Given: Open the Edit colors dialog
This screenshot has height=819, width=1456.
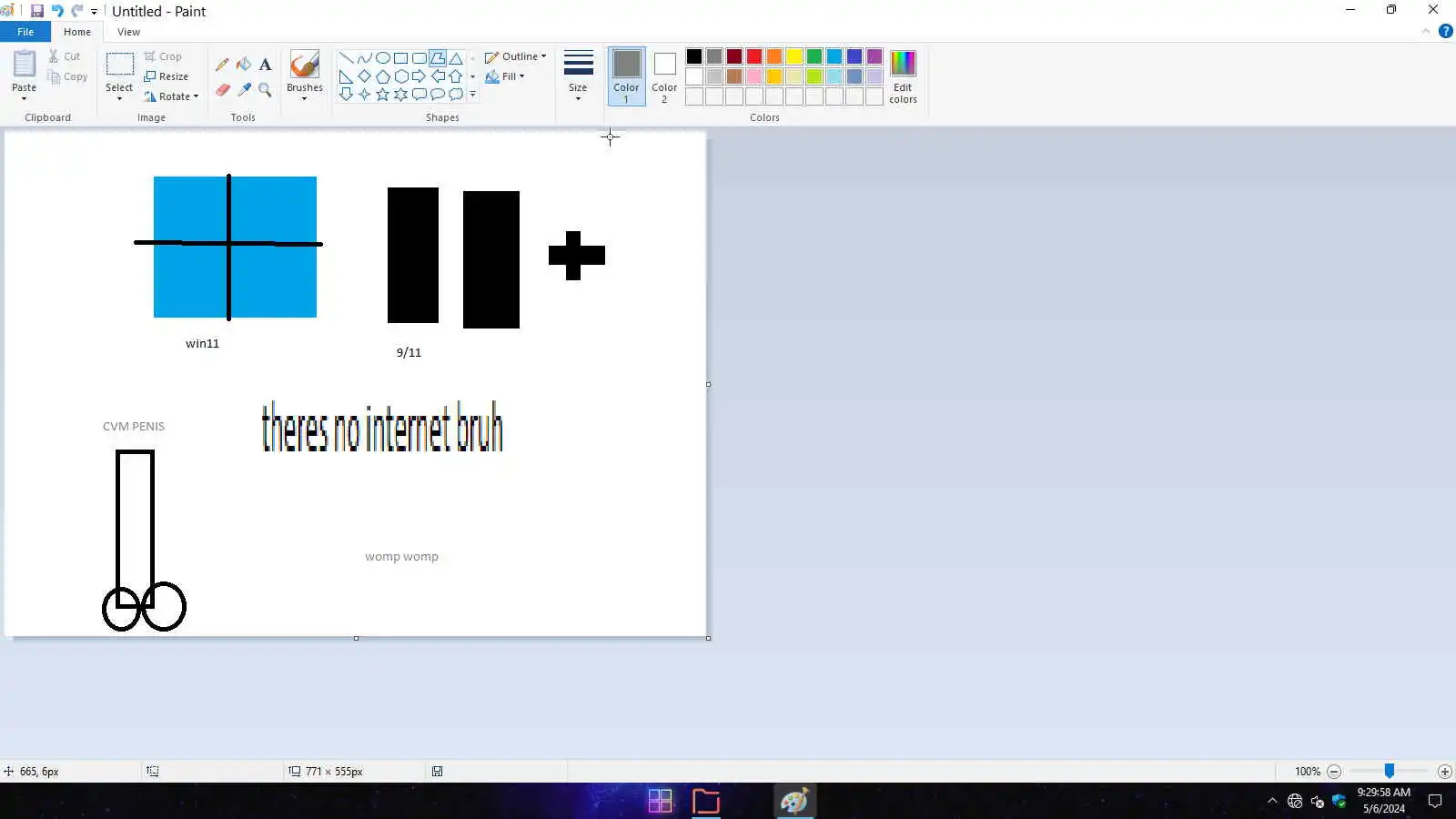Looking at the screenshot, I should coord(903,76).
